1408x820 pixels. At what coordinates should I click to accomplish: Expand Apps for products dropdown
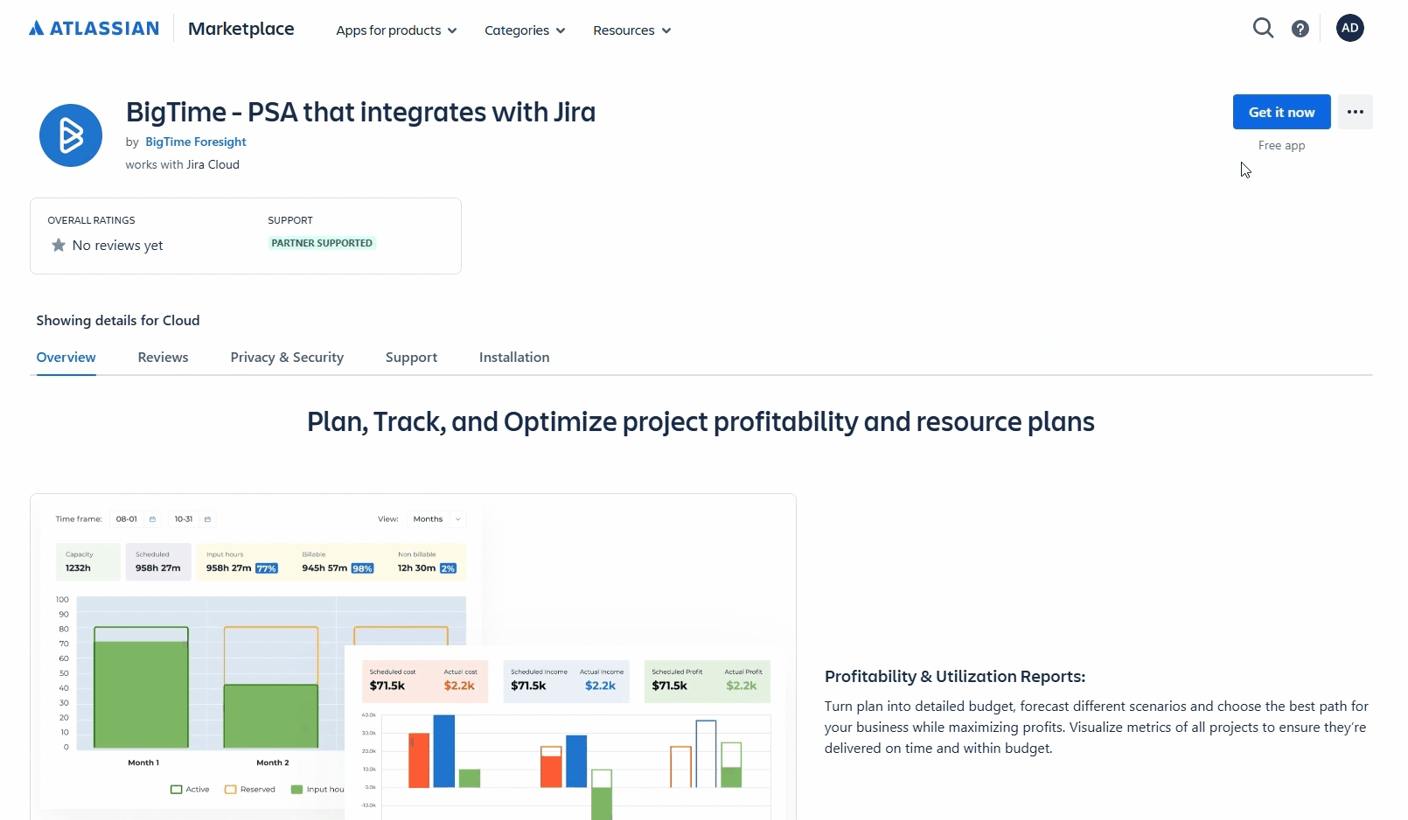[x=396, y=30]
